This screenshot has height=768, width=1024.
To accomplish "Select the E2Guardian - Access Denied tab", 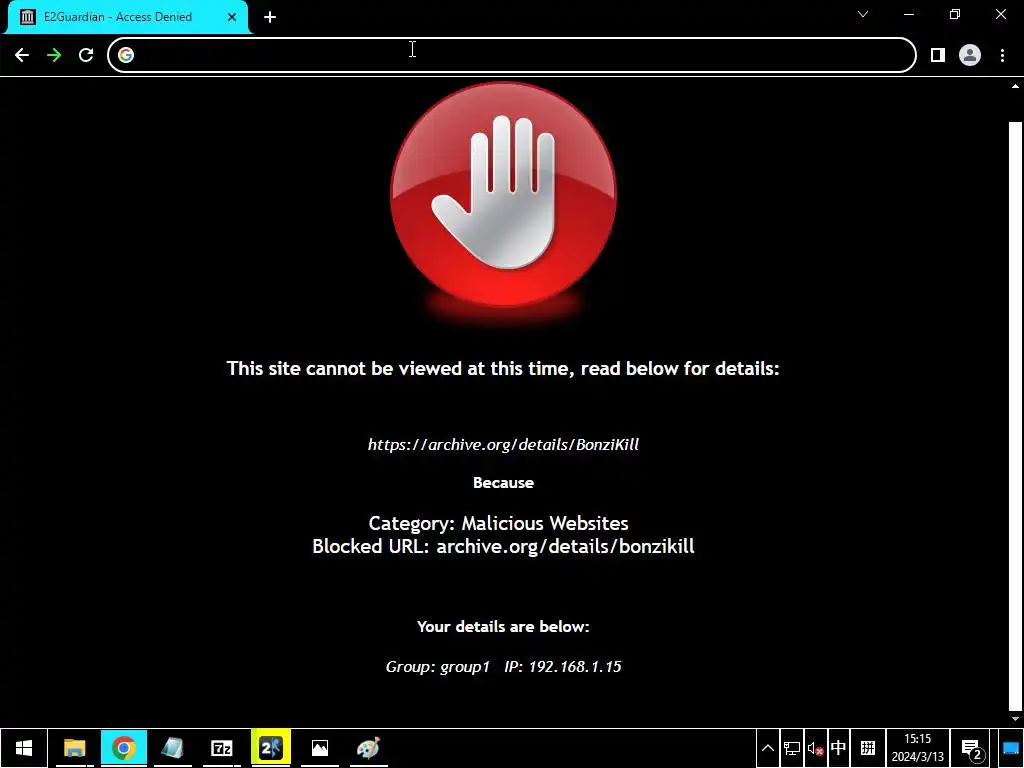I will click(x=129, y=17).
